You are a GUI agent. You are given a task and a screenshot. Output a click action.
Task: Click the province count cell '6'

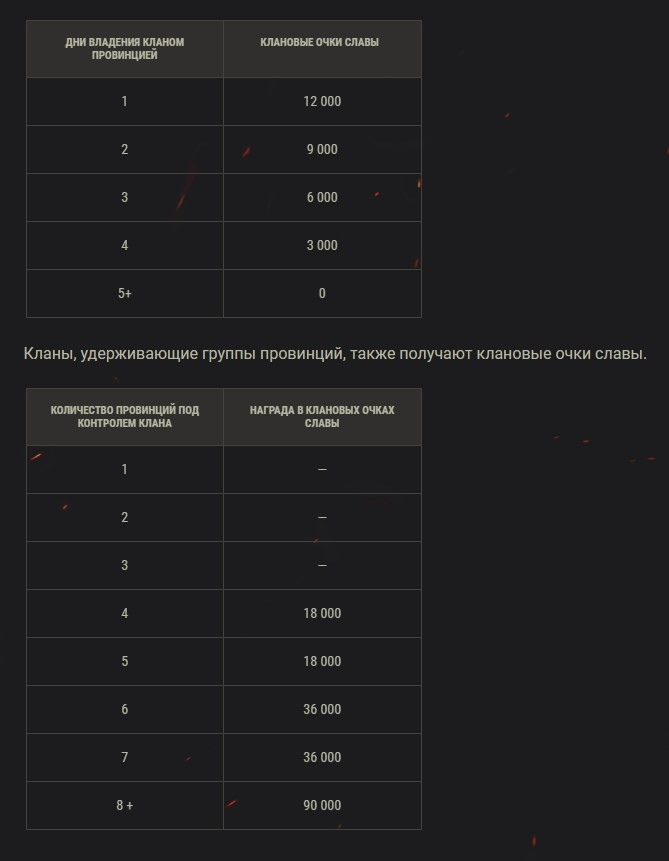(125, 709)
